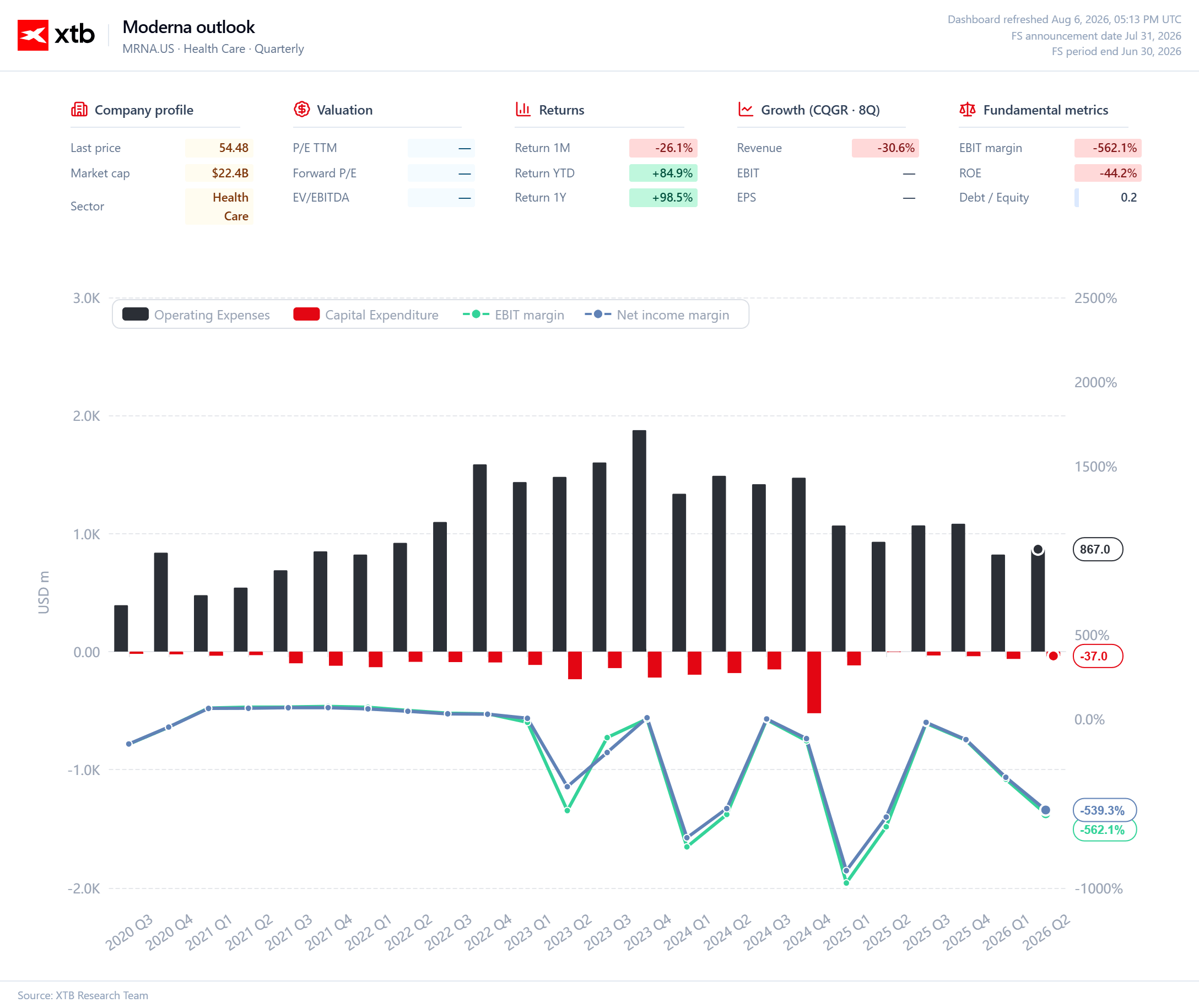Click the MRNA.US · Health Care · Quarterly subtitle
The height and width of the screenshot is (1008, 1199).
[x=213, y=49]
